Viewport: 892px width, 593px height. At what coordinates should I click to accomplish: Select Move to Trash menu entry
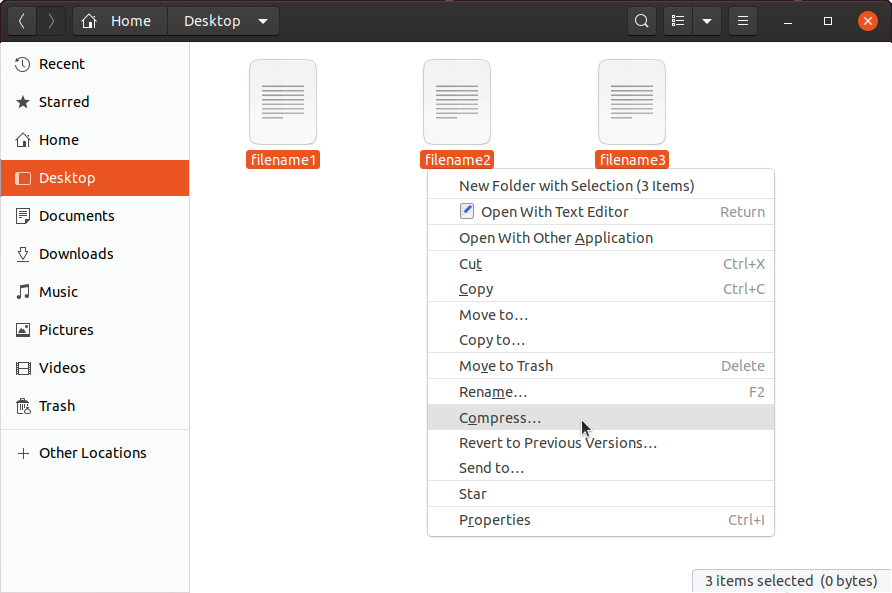506,366
